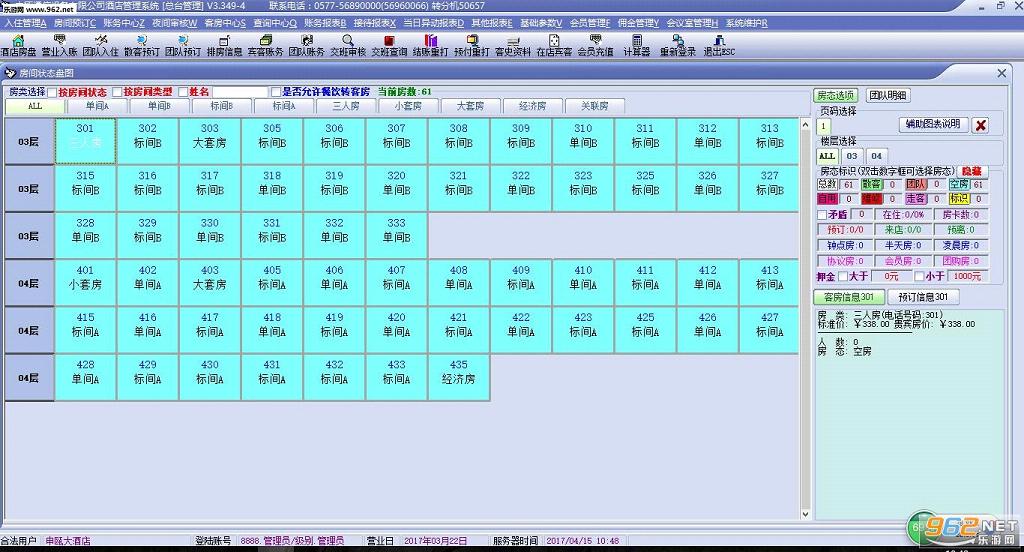Viewport: 1024px width, 552px height.
Task: Switch to the 单间A room type tab
Action: (97, 106)
